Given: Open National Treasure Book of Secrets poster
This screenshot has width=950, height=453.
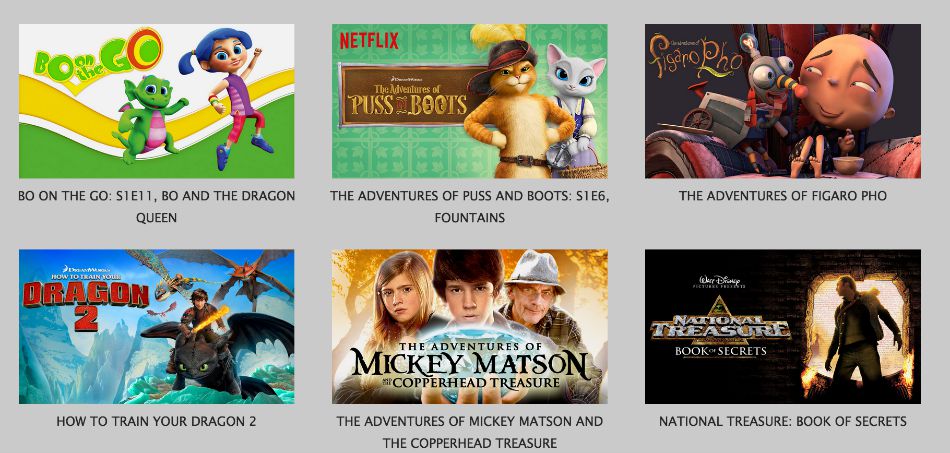Looking at the screenshot, I should (x=783, y=326).
